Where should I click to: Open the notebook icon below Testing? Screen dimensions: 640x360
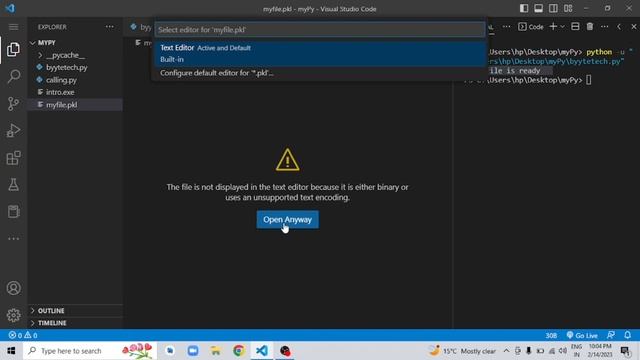tap(13, 212)
